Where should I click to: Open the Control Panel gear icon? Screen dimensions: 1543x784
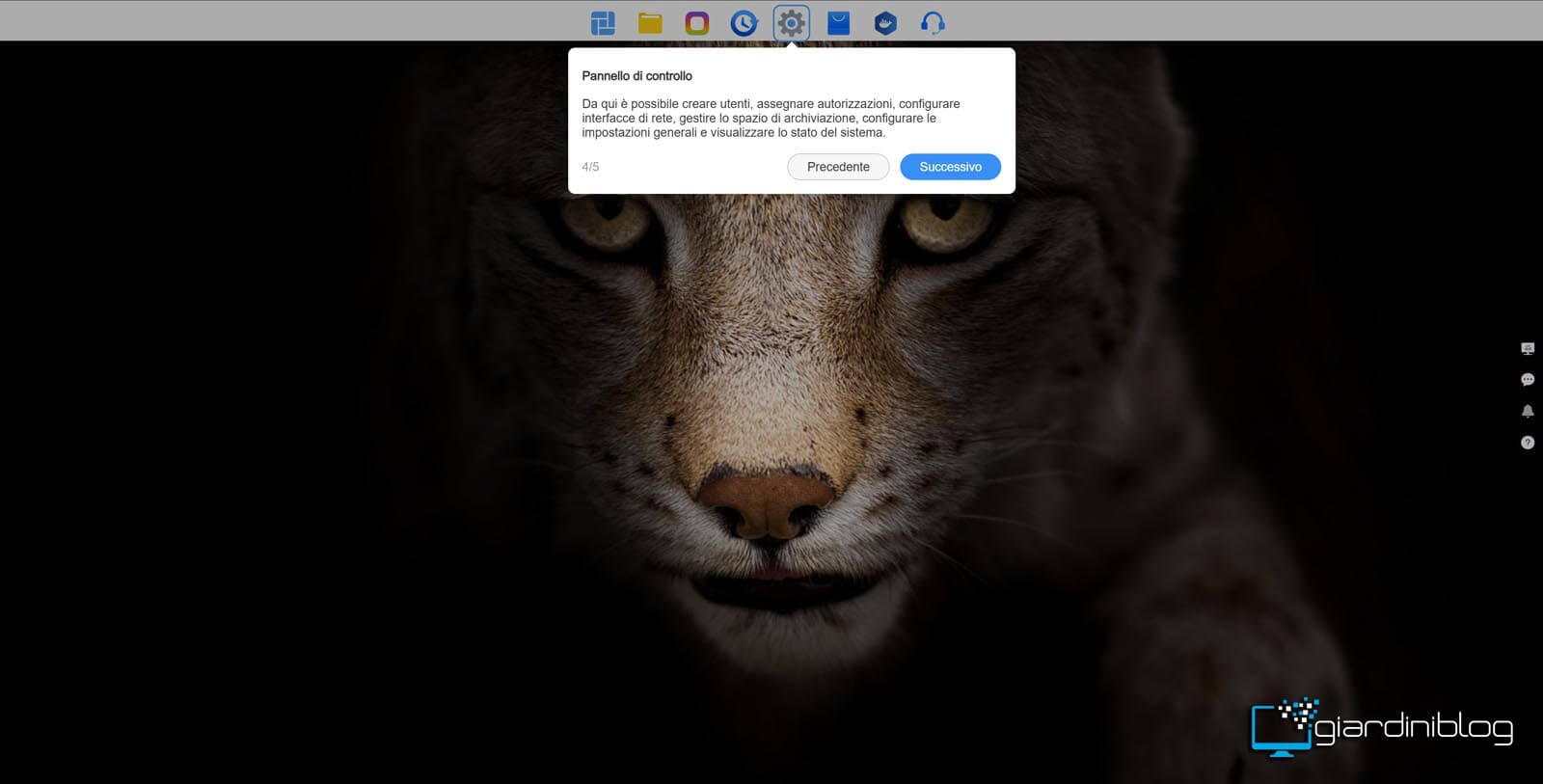791,22
